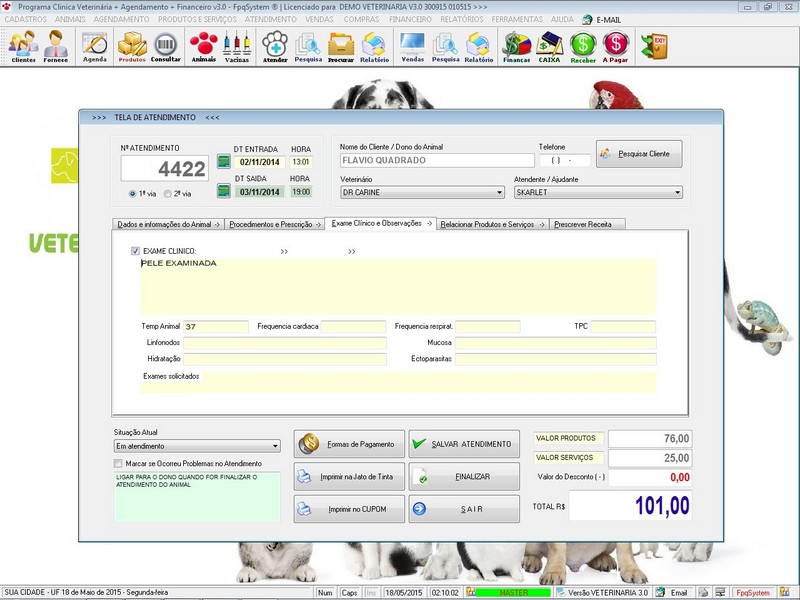Click the TPC input field
The height and width of the screenshot is (600, 800).
click(x=623, y=327)
